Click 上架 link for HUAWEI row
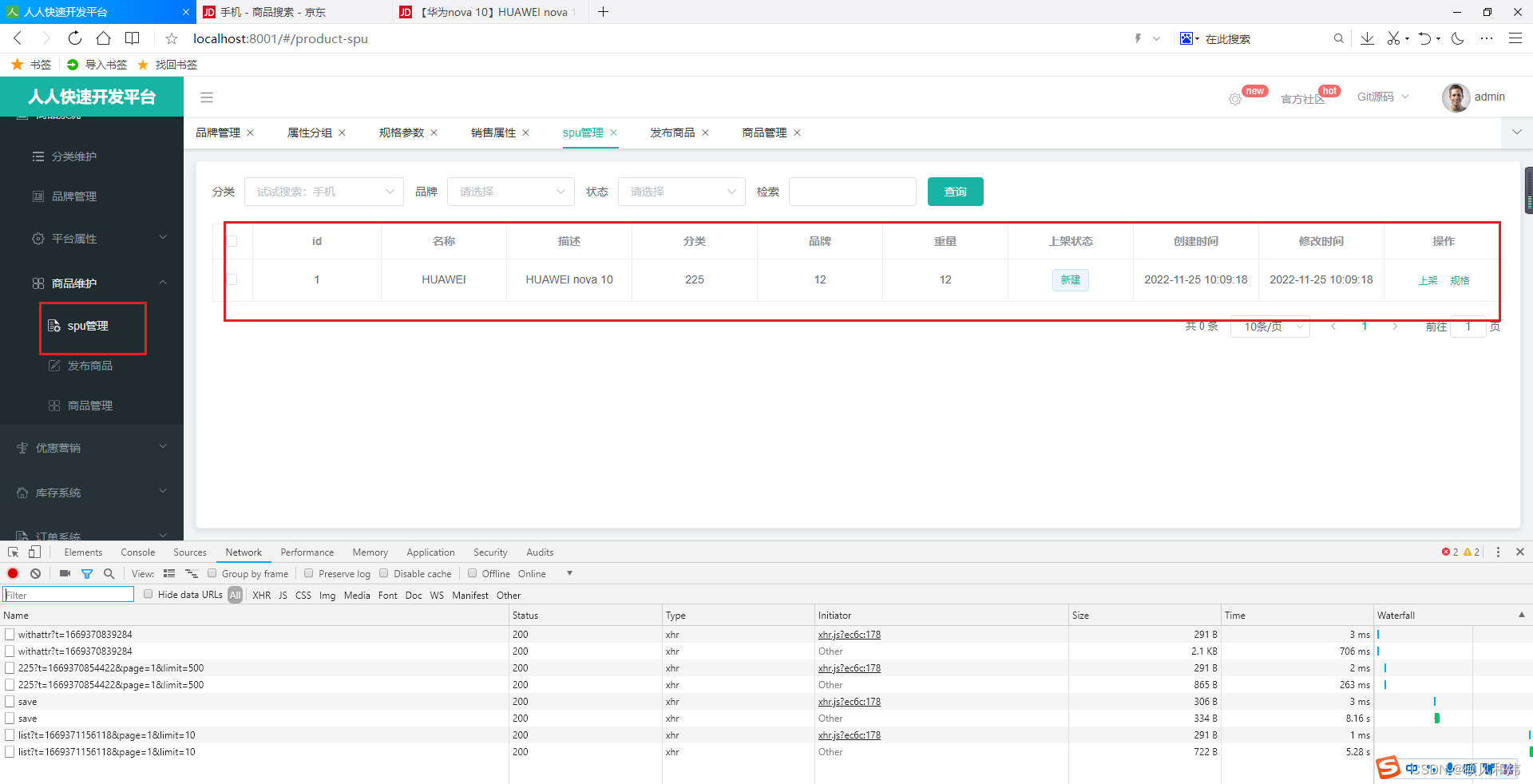1533x784 pixels. (1428, 280)
